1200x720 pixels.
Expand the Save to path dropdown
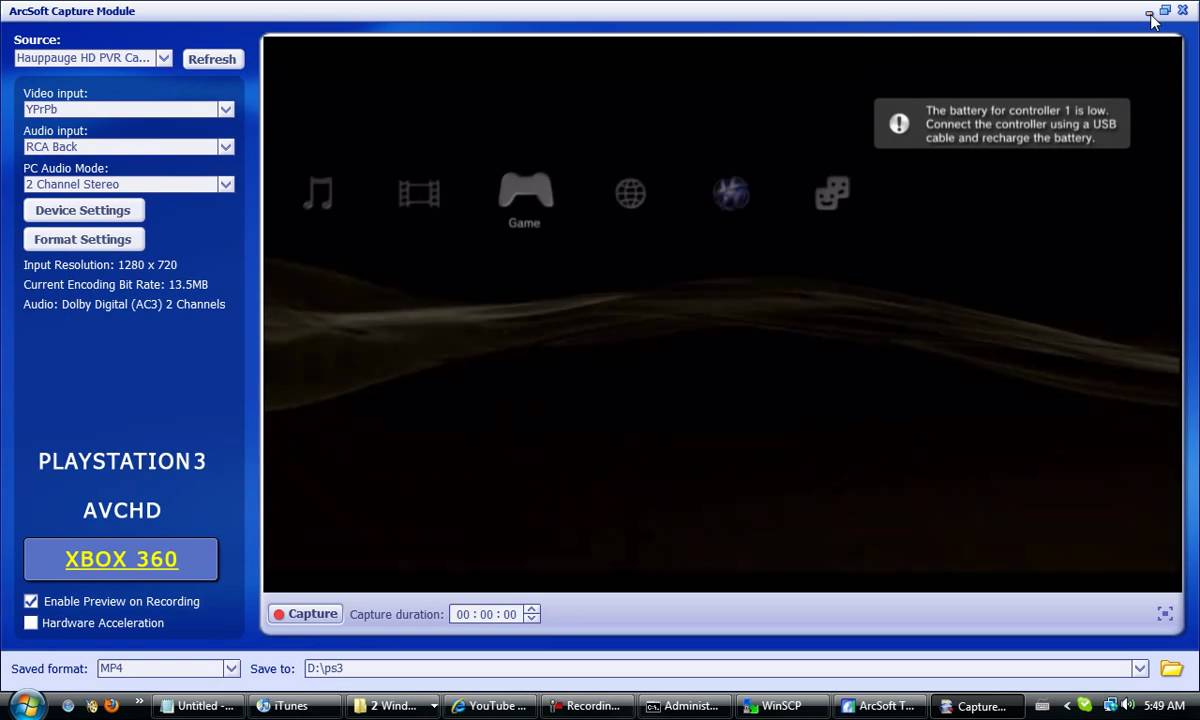coord(1139,668)
